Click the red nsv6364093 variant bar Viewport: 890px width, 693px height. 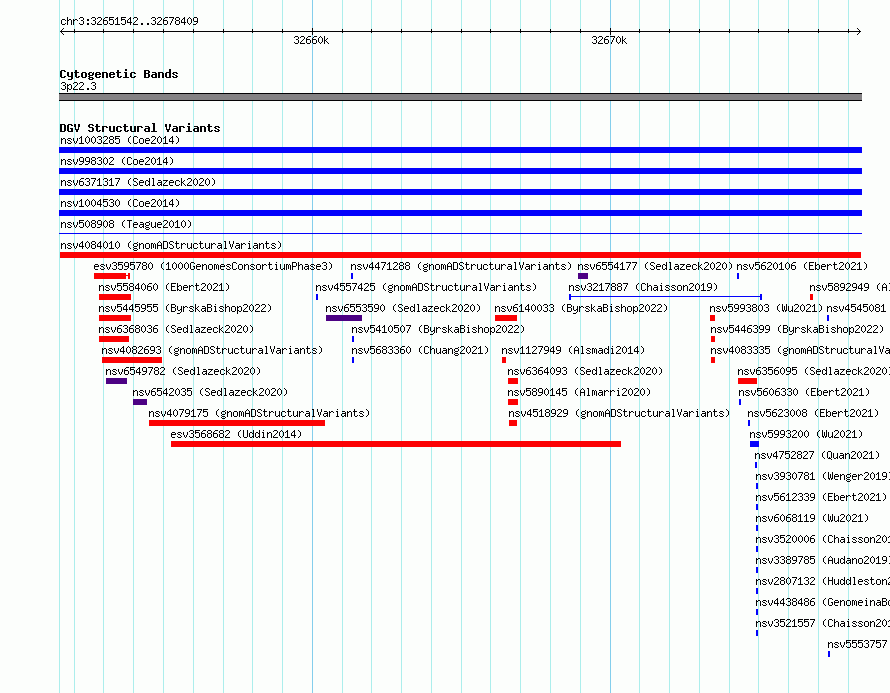[x=513, y=381]
